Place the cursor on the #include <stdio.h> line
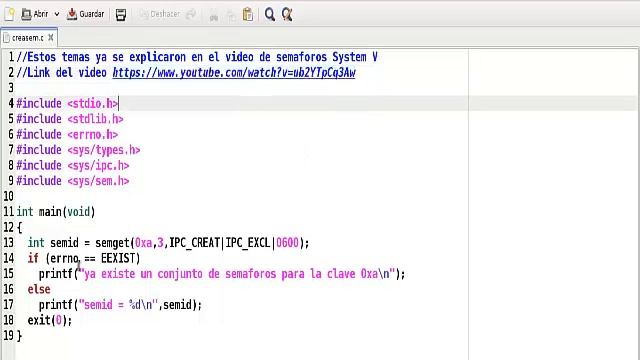Image resolution: width=640 pixels, height=360 pixels. click(67, 103)
